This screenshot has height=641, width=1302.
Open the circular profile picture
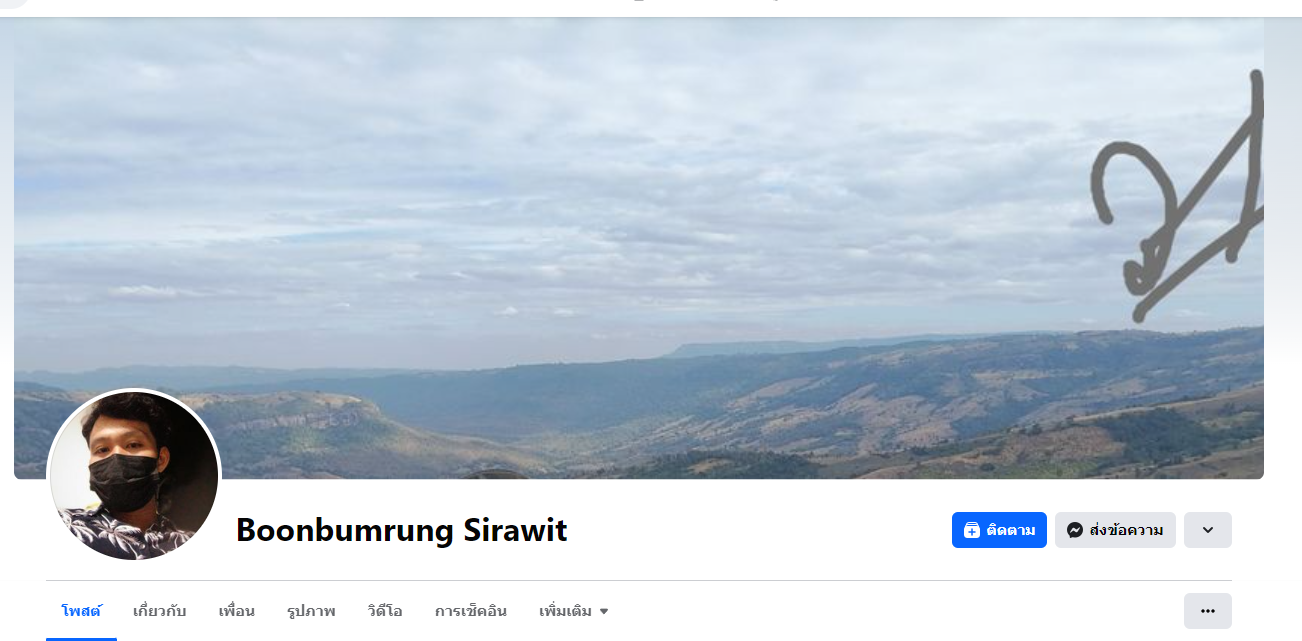(134, 475)
